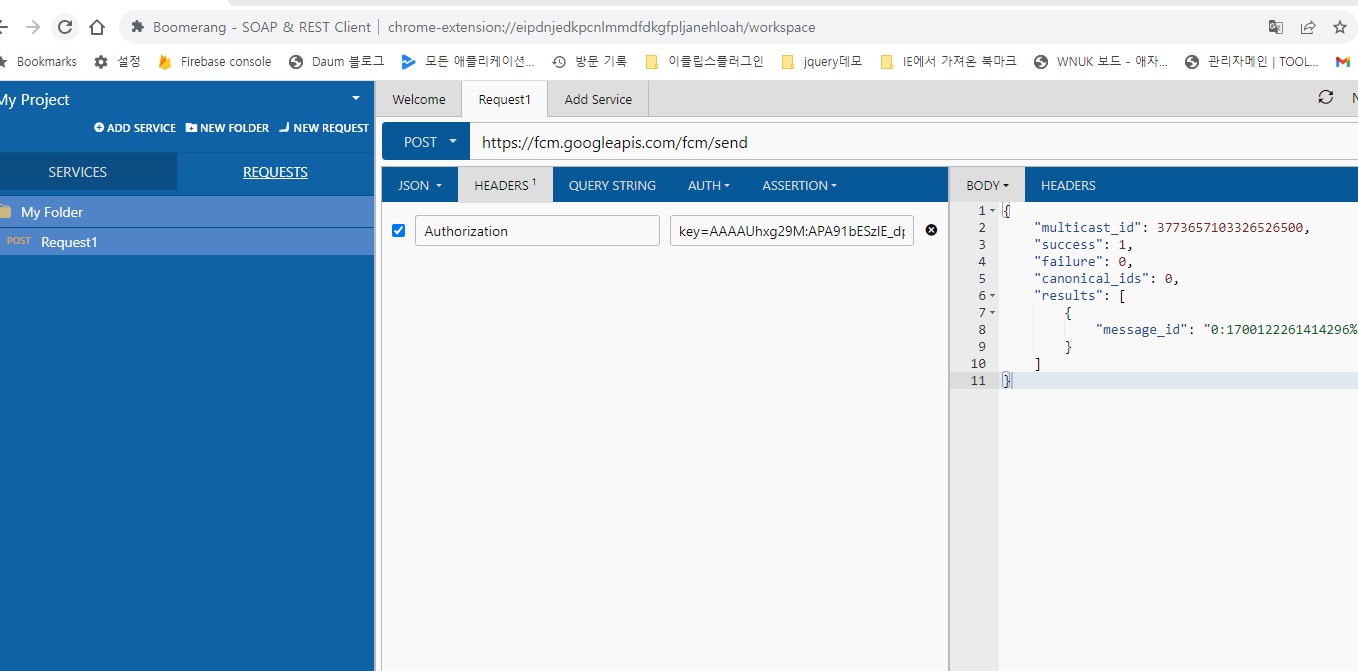Reload the page with browser refresh icon

(65, 27)
